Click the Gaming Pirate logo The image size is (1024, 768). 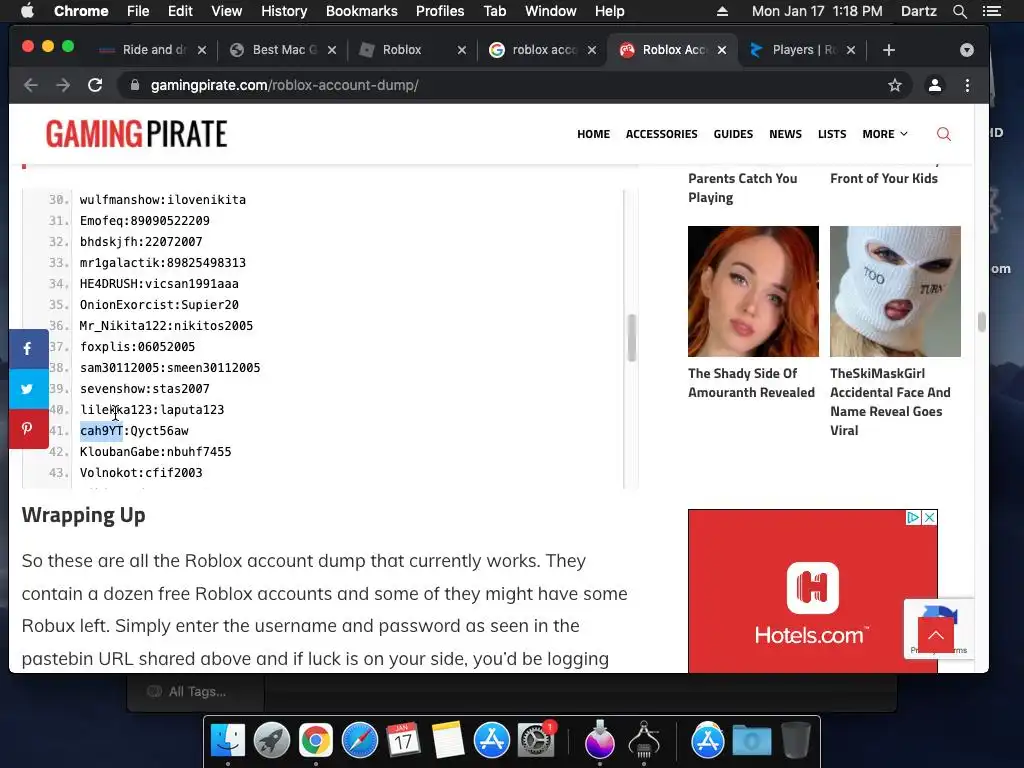click(x=136, y=134)
